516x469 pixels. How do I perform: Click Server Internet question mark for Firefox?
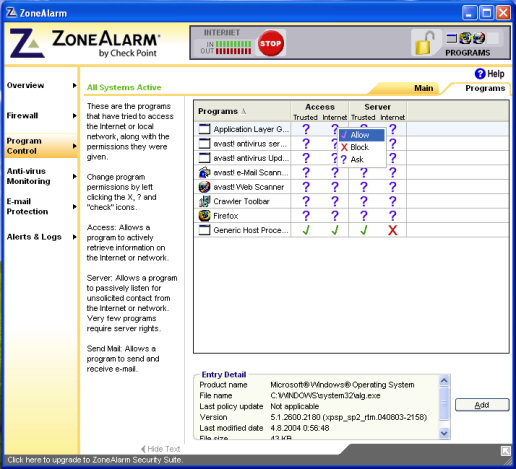393,216
